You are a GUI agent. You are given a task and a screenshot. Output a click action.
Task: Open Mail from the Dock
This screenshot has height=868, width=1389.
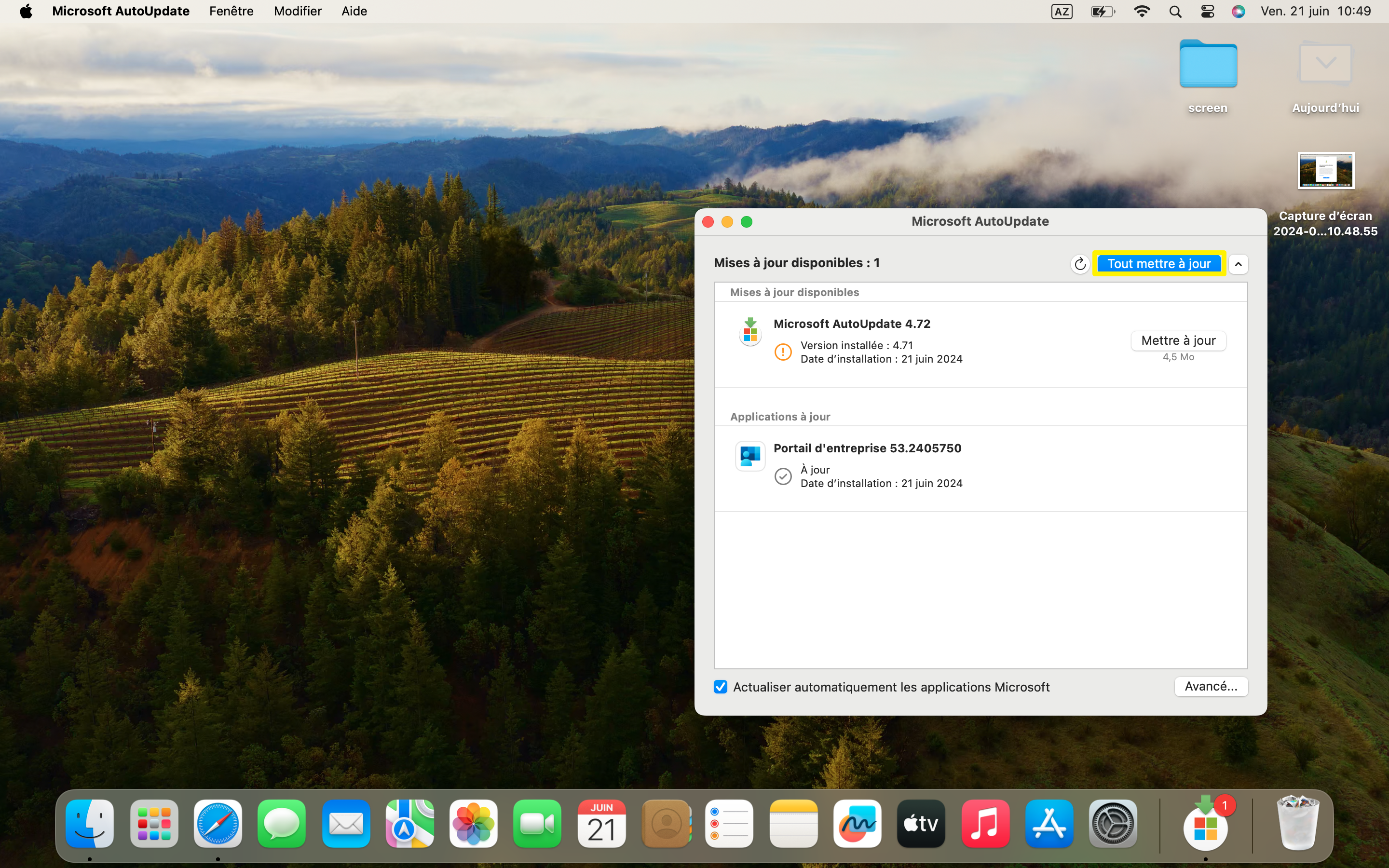coord(346,823)
